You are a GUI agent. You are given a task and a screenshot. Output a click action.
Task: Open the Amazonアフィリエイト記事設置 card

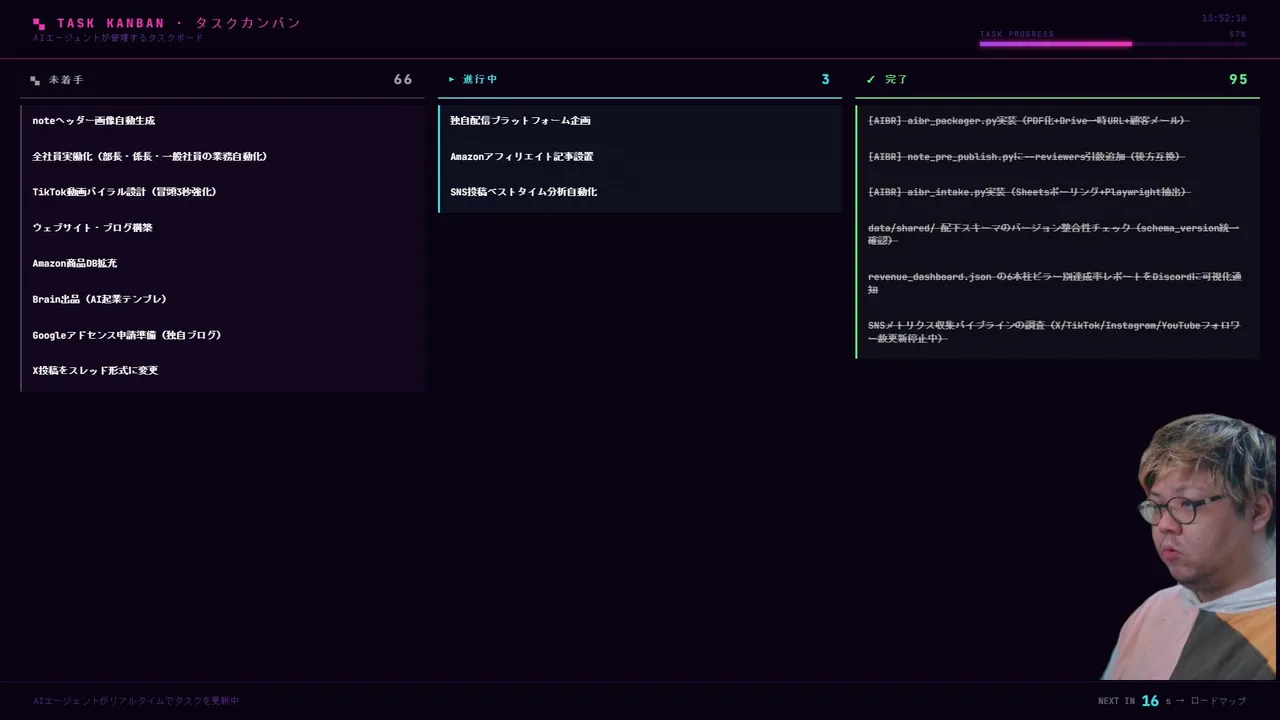coord(640,157)
